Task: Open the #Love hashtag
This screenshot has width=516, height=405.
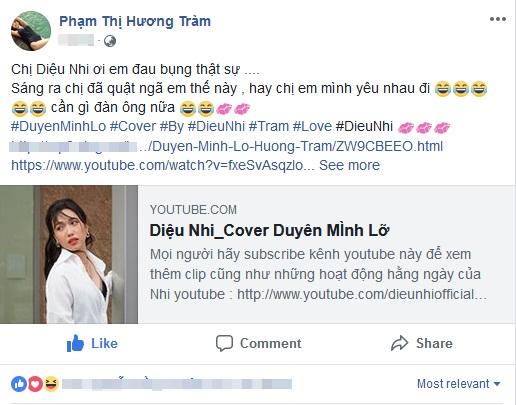Action: (312, 127)
